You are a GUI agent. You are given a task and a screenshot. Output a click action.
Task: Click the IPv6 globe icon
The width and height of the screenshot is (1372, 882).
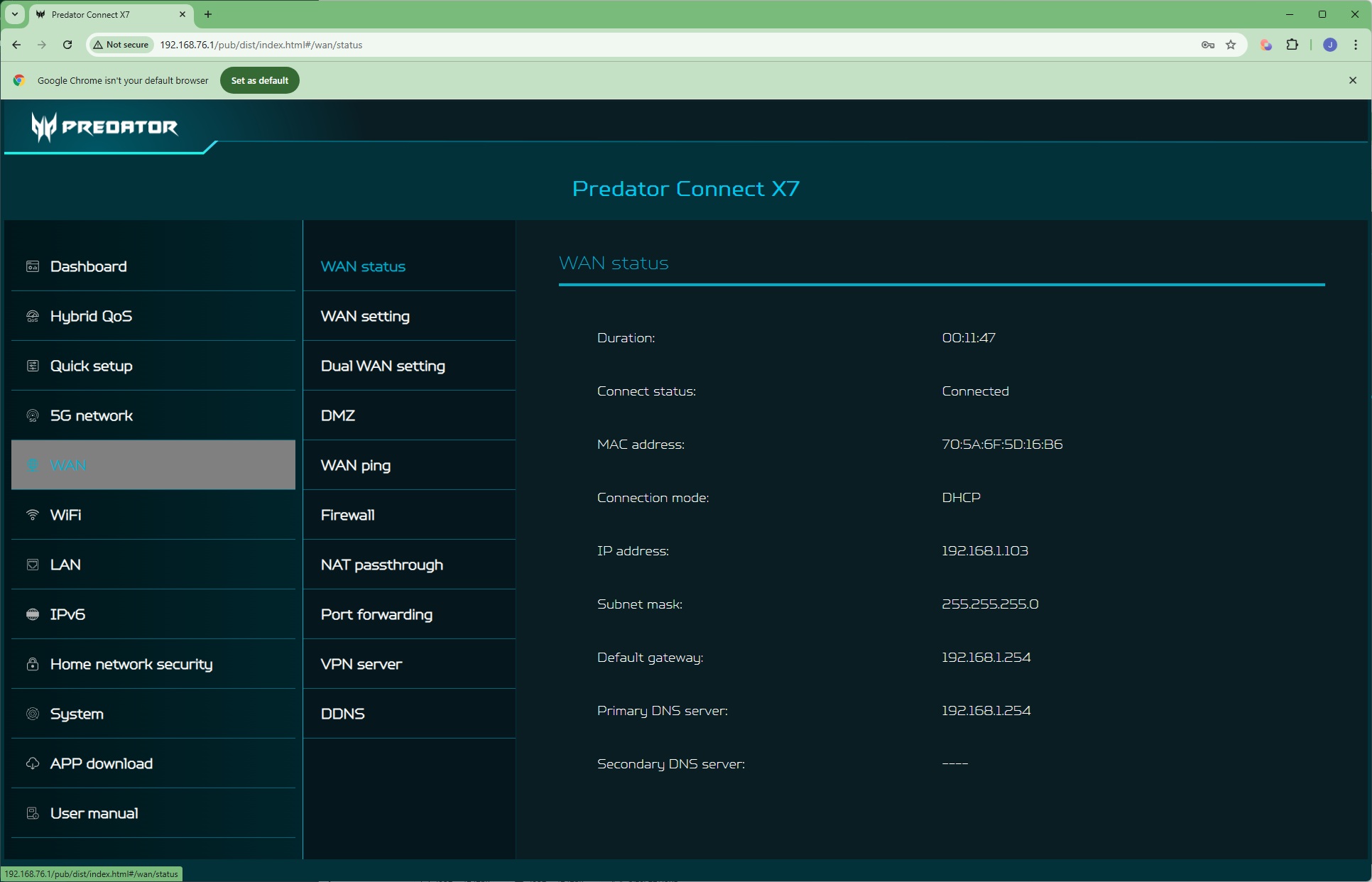(x=33, y=614)
